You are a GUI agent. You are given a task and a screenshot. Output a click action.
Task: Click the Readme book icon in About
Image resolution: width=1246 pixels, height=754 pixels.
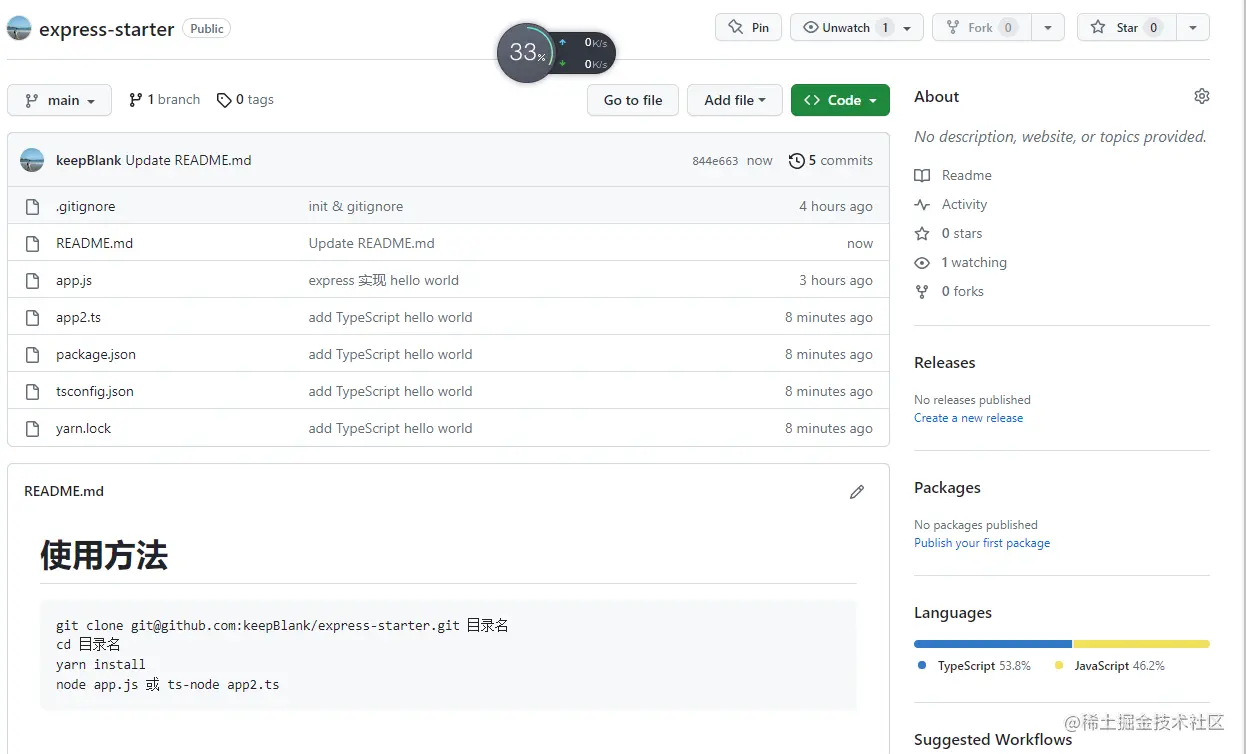[x=922, y=175]
